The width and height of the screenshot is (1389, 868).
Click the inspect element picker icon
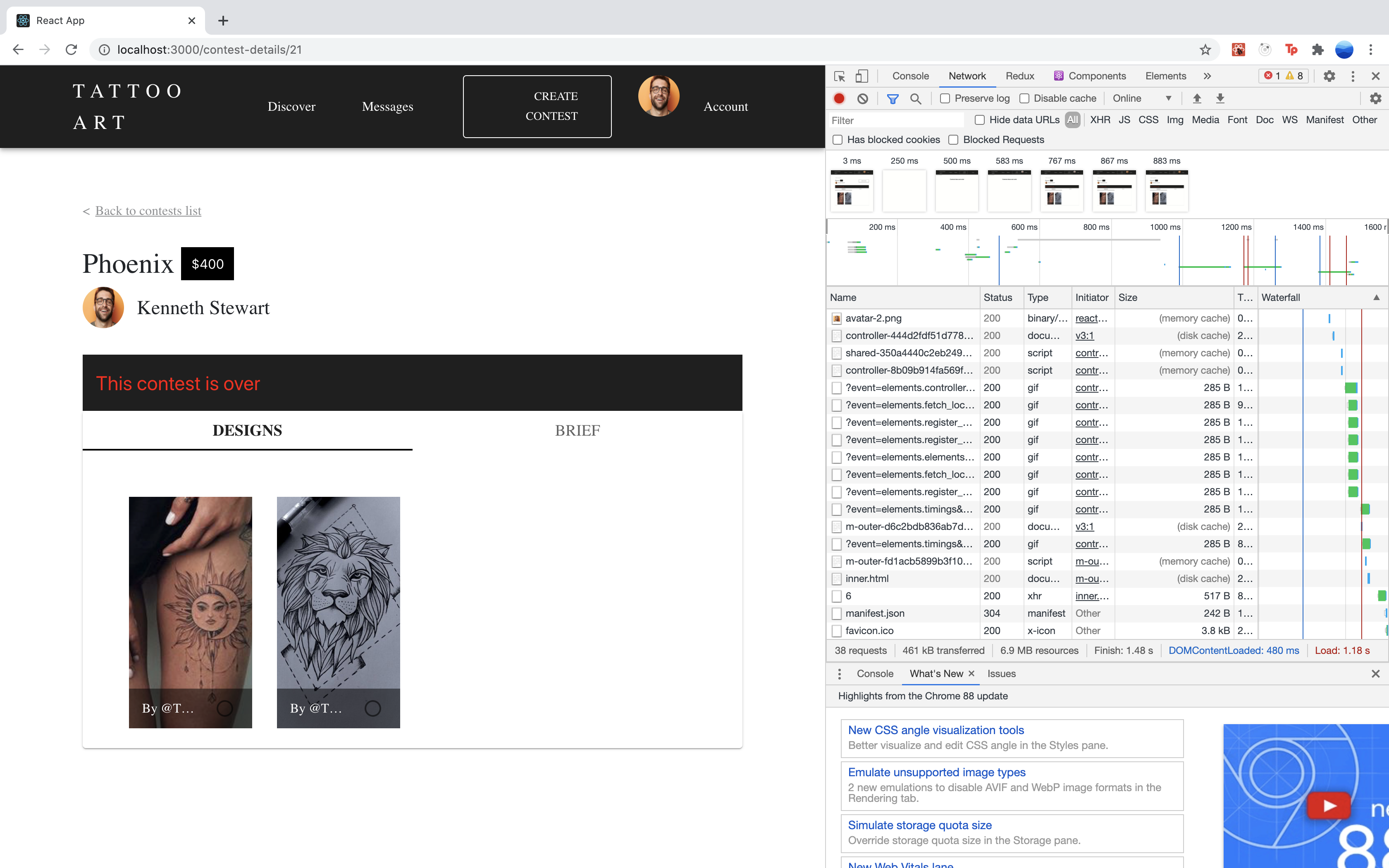839,76
